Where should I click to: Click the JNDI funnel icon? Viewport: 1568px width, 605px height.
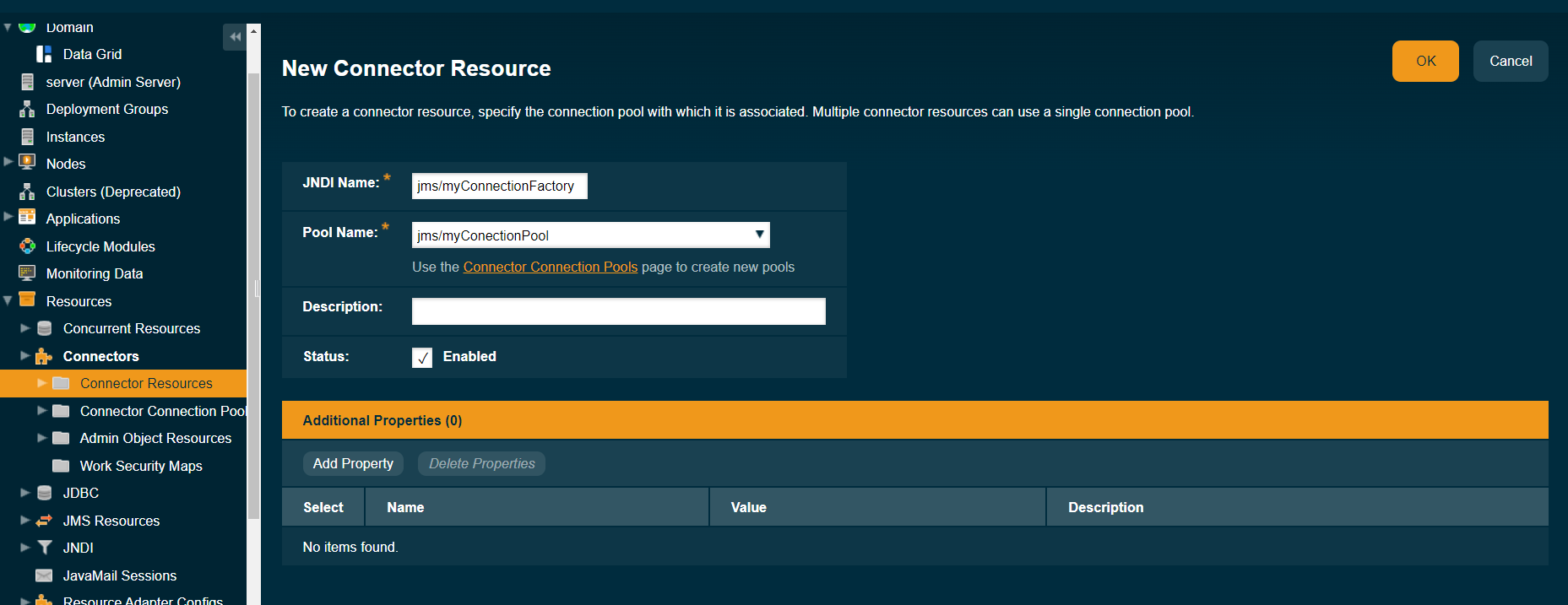coord(44,548)
